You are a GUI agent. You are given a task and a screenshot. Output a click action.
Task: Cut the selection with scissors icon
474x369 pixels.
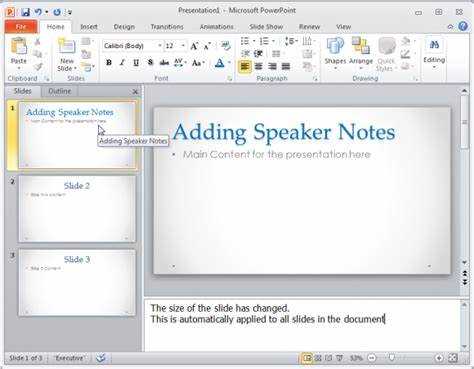click(x=38, y=42)
